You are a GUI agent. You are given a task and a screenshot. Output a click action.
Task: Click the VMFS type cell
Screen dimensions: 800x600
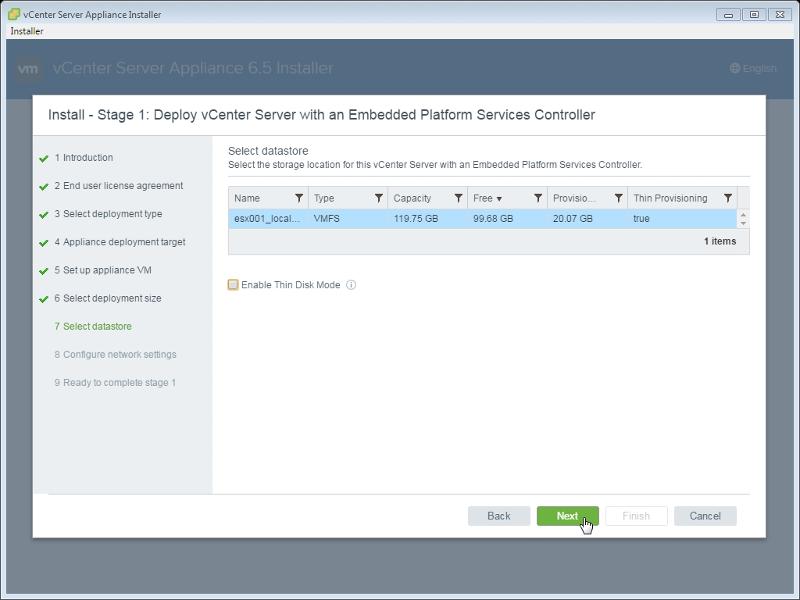[x=327, y=218]
